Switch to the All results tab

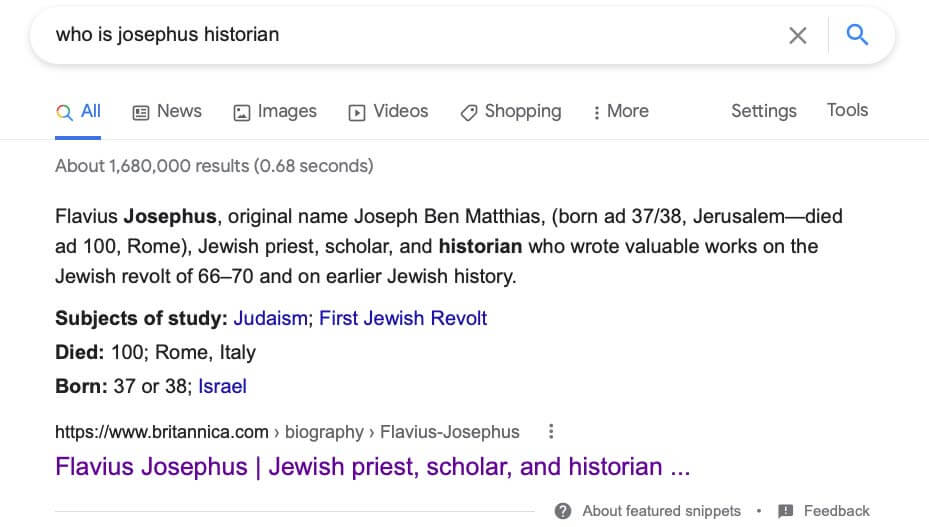pyautogui.click(x=78, y=111)
